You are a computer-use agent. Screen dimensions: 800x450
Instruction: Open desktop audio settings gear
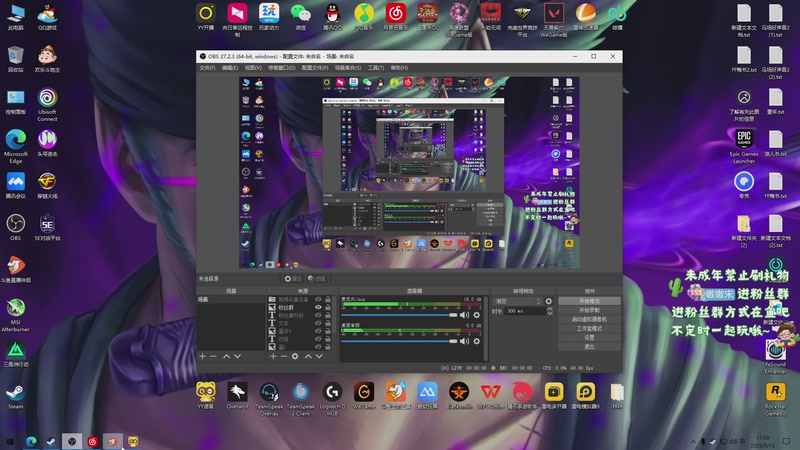tap(477, 341)
